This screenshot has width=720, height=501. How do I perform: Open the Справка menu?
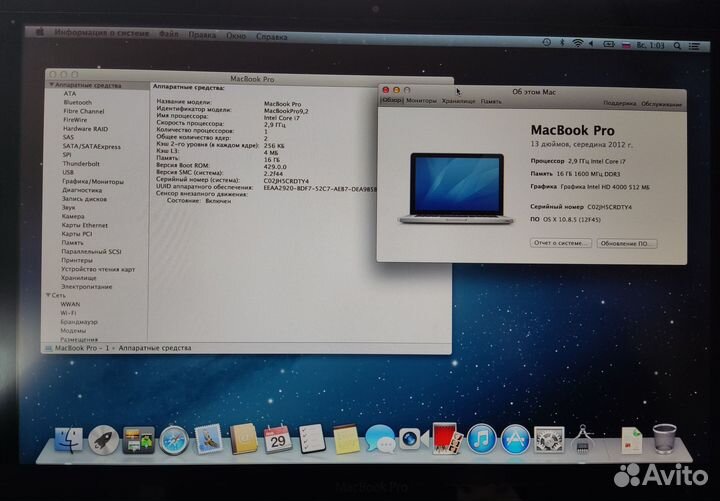272,37
